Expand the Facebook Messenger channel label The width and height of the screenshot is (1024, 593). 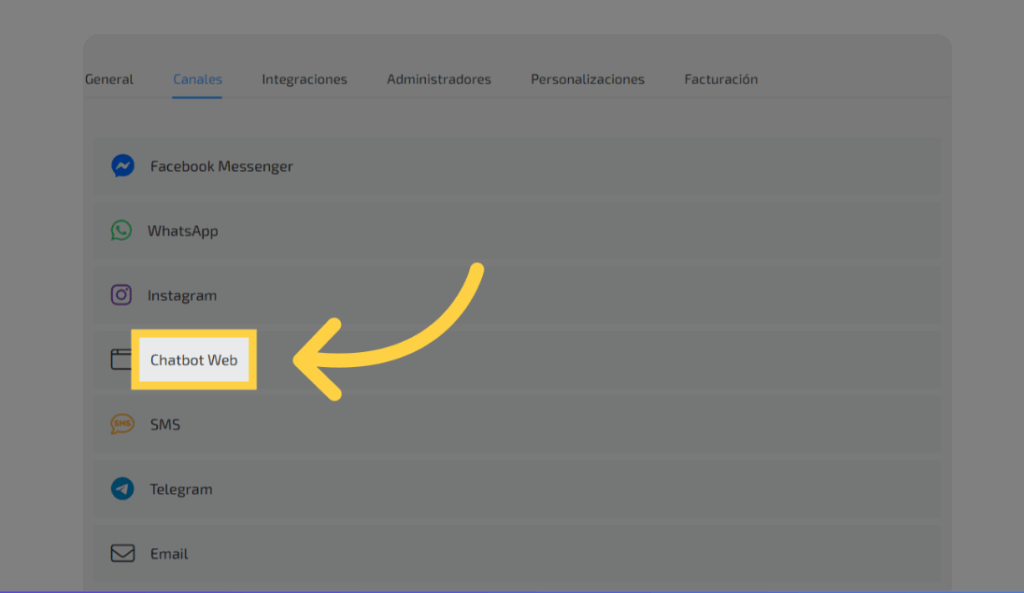[221, 166]
